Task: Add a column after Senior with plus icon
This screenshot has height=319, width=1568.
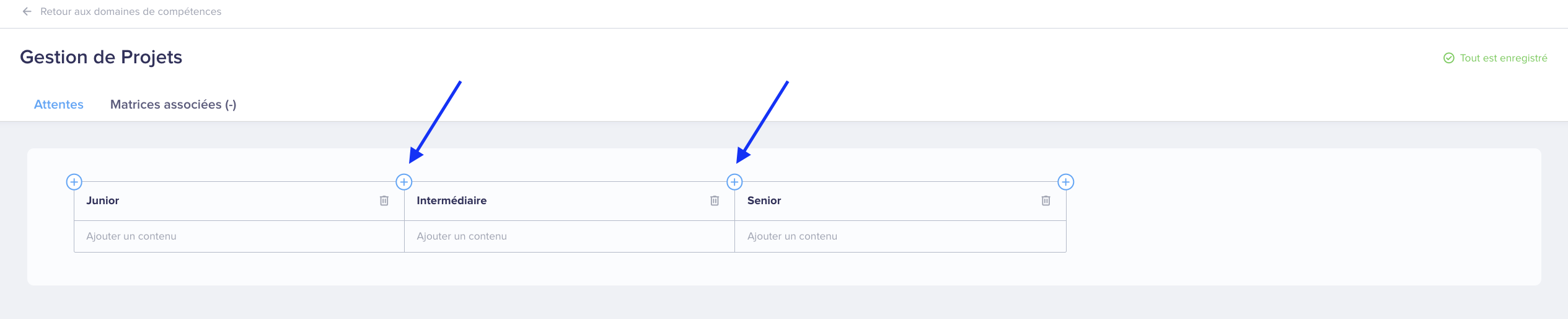Action: pos(1065,182)
